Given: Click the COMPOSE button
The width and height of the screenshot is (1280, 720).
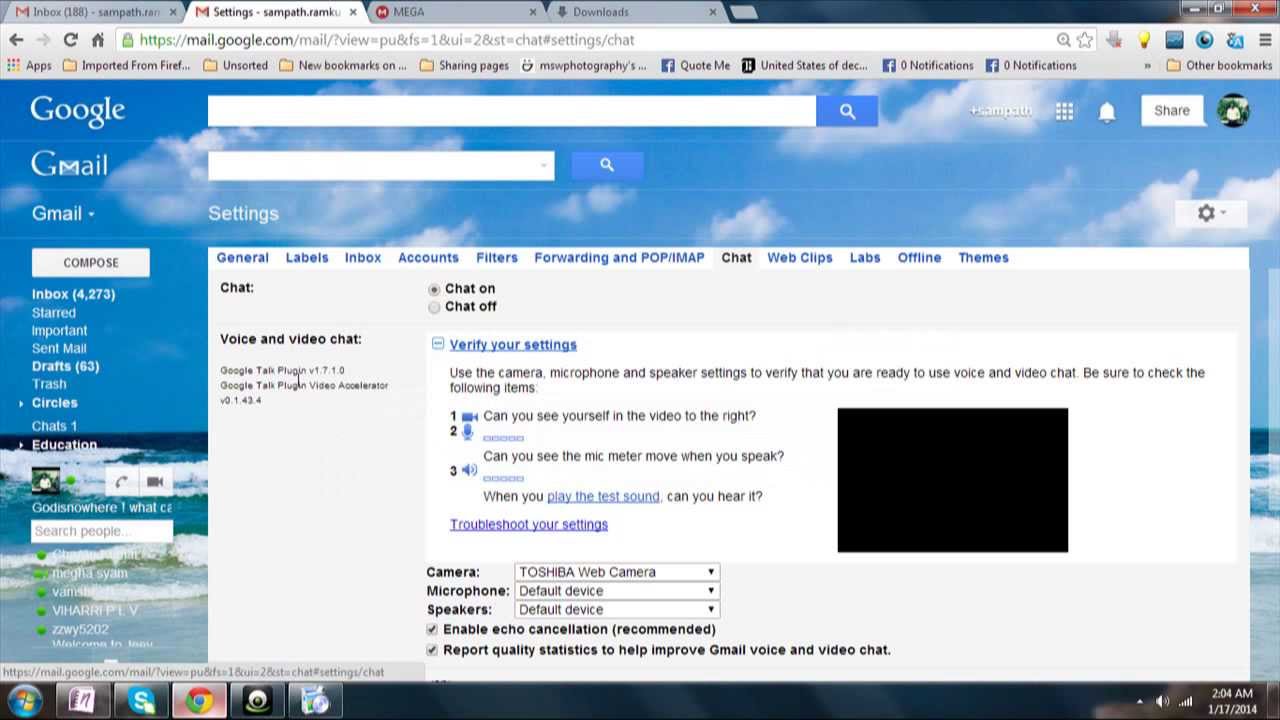Looking at the screenshot, I should point(91,263).
